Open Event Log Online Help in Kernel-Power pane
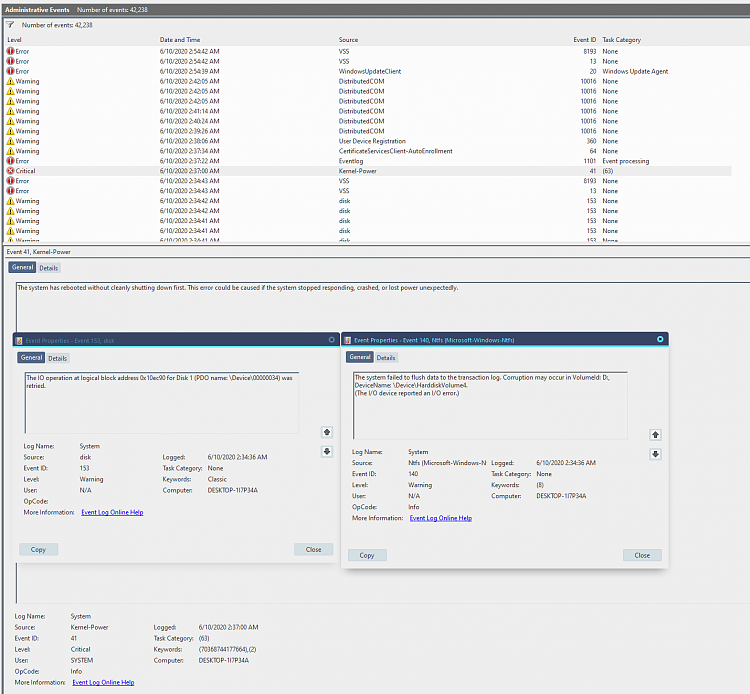This screenshot has height=694, width=750. (103, 683)
